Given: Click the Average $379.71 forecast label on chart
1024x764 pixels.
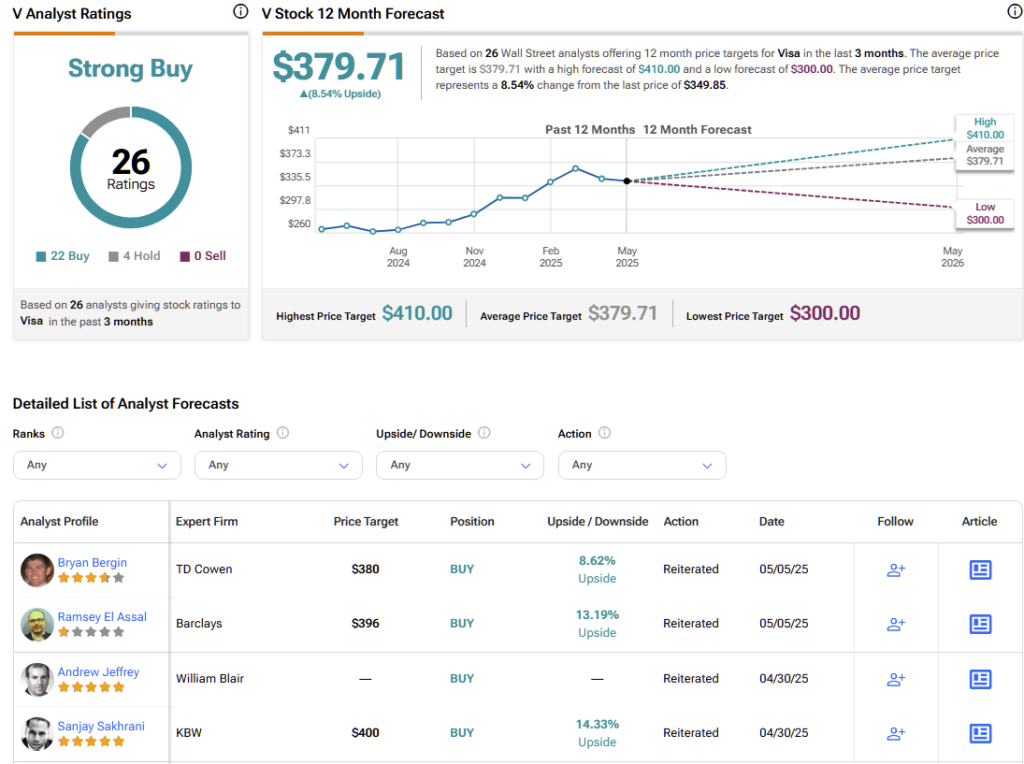Looking at the screenshot, I should (x=985, y=155).
